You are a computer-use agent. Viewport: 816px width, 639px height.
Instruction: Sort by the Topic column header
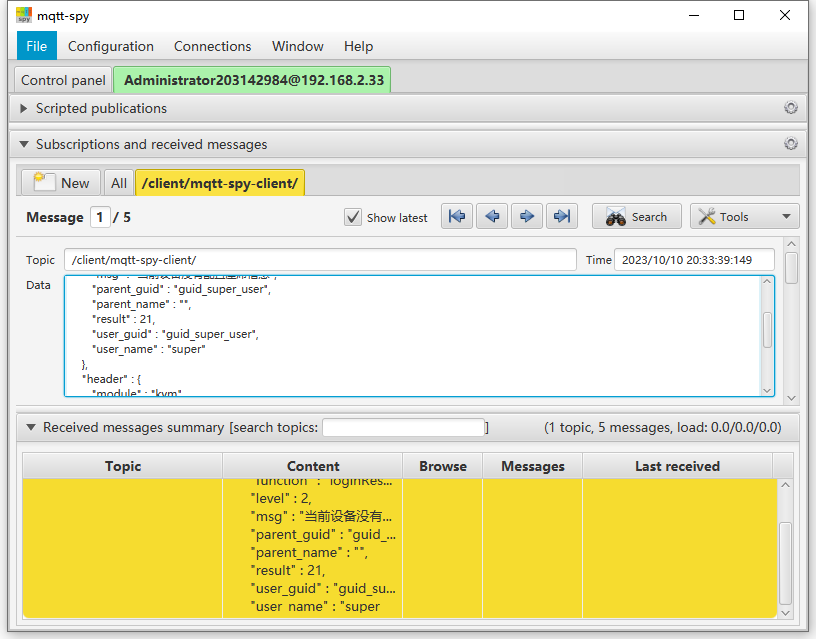(123, 466)
